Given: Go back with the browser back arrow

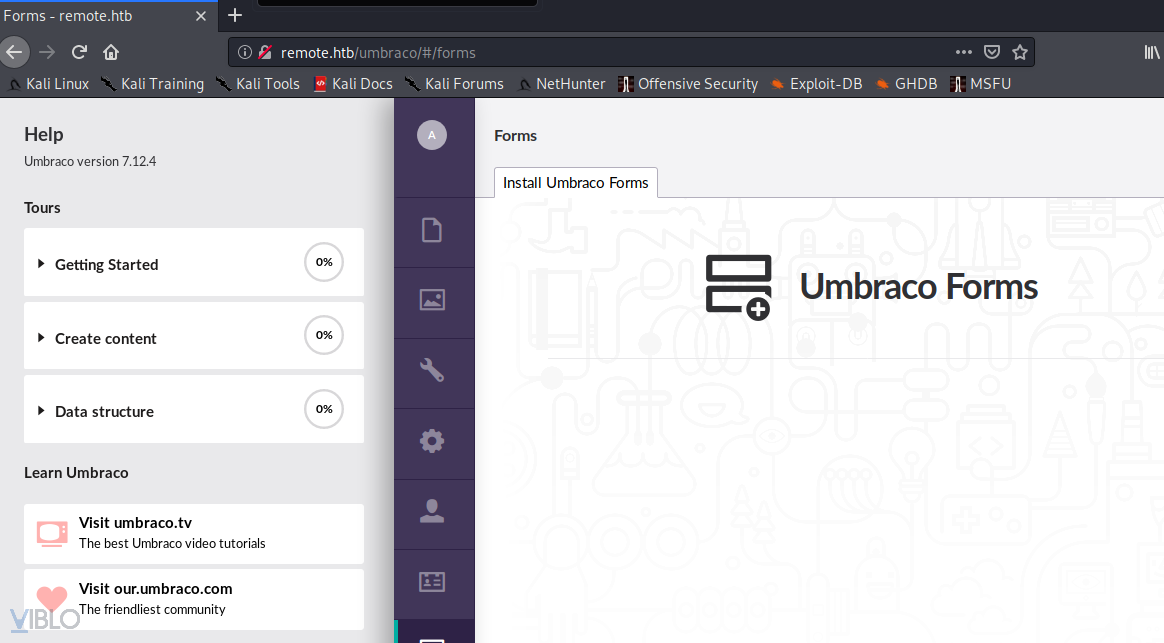Looking at the screenshot, I should 14,52.
